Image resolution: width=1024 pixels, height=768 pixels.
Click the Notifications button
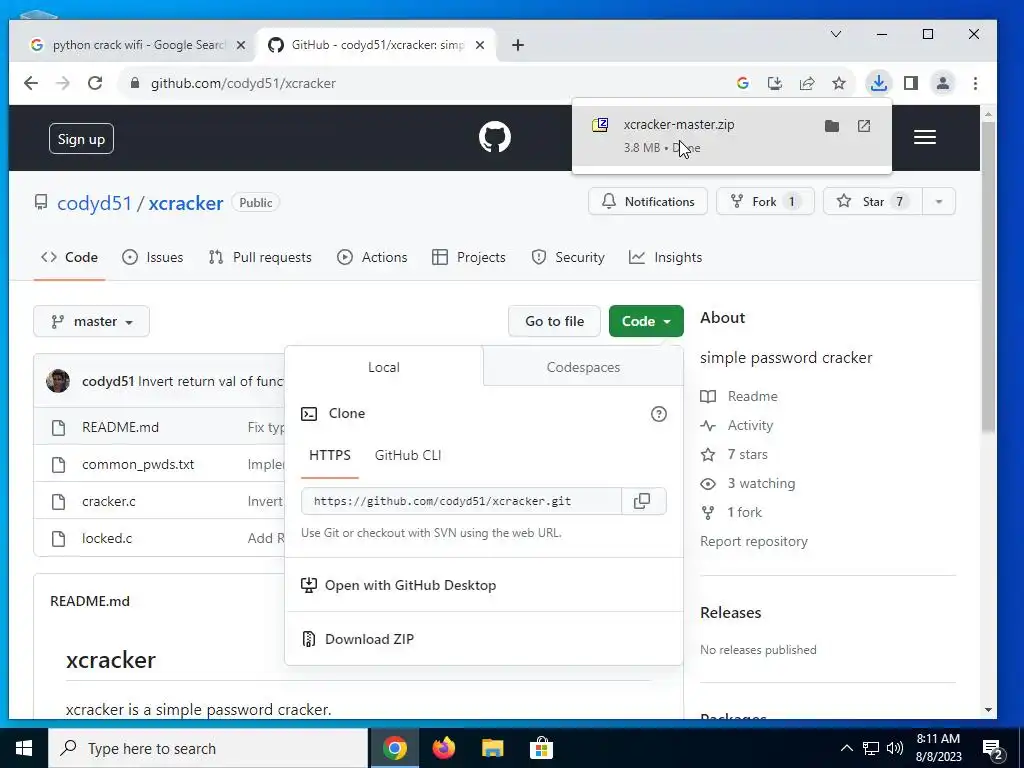click(648, 202)
